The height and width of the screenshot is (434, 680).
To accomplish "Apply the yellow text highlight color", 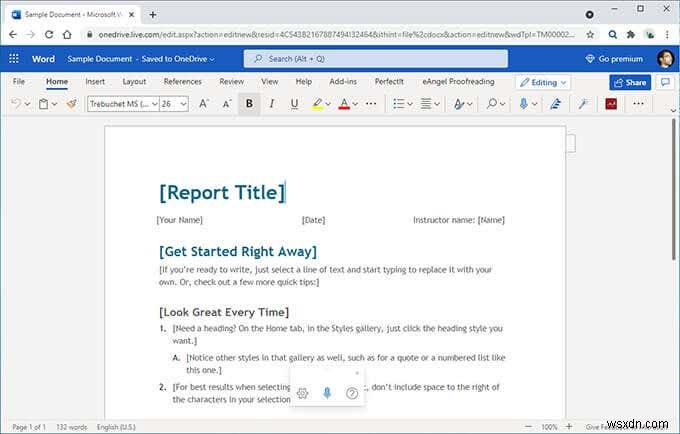I will (317, 104).
